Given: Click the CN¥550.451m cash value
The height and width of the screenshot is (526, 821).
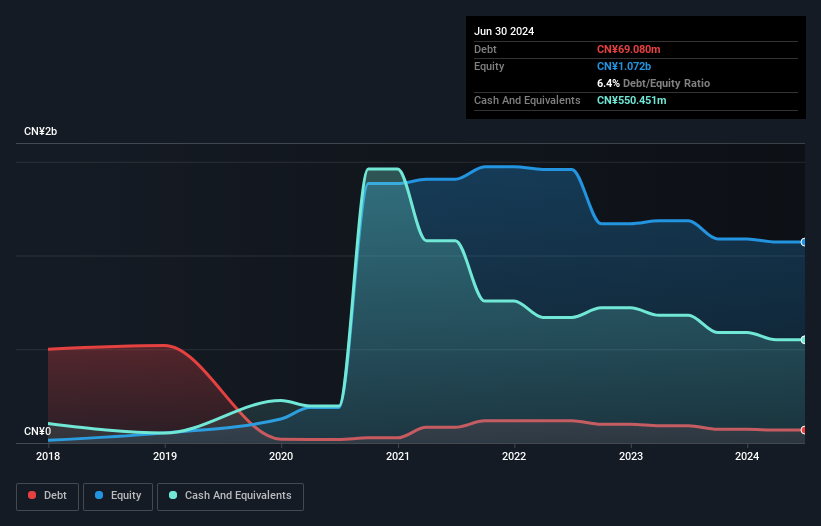Looking at the screenshot, I should [631, 100].
